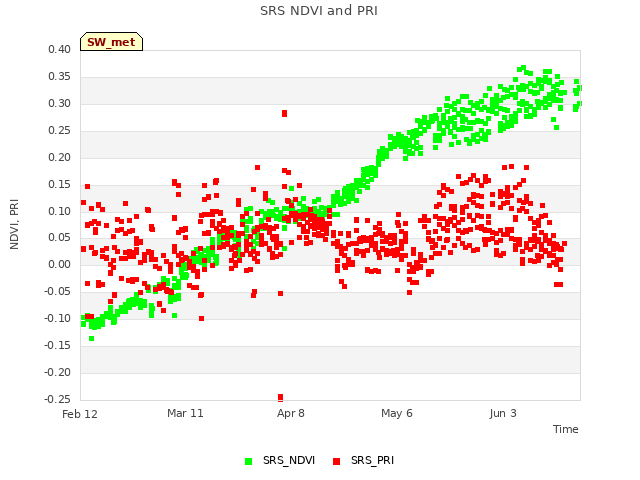Screen dimensions: 640x480
Task: Click the 0.05 y-axis value
Action: (60, 238)
